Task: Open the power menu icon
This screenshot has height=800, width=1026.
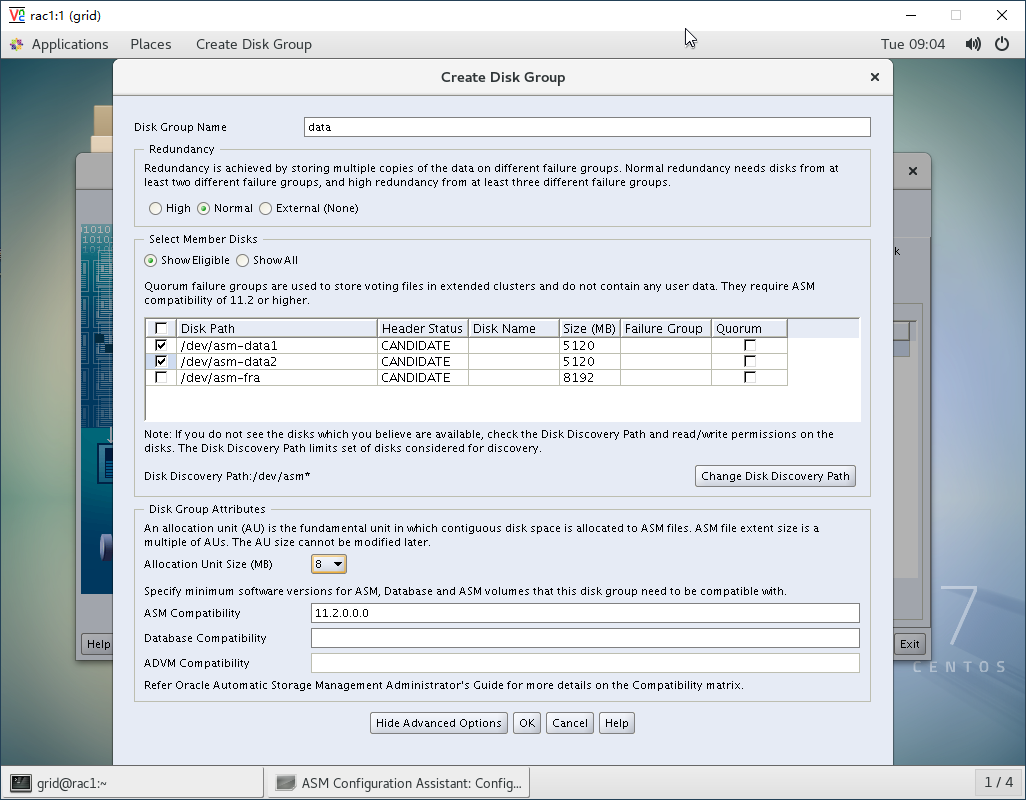Action: 1002,44
